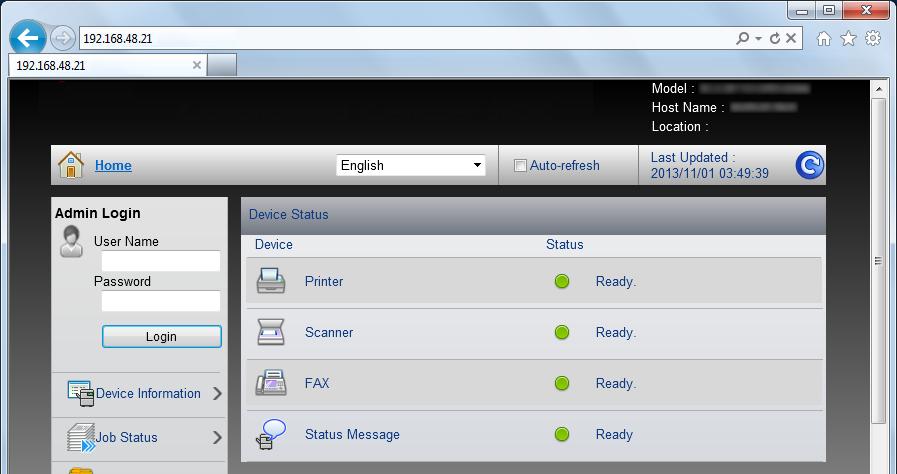Click the search magnifier in address bar
Viewport: 897px width, 474px height.
[743, 38]
